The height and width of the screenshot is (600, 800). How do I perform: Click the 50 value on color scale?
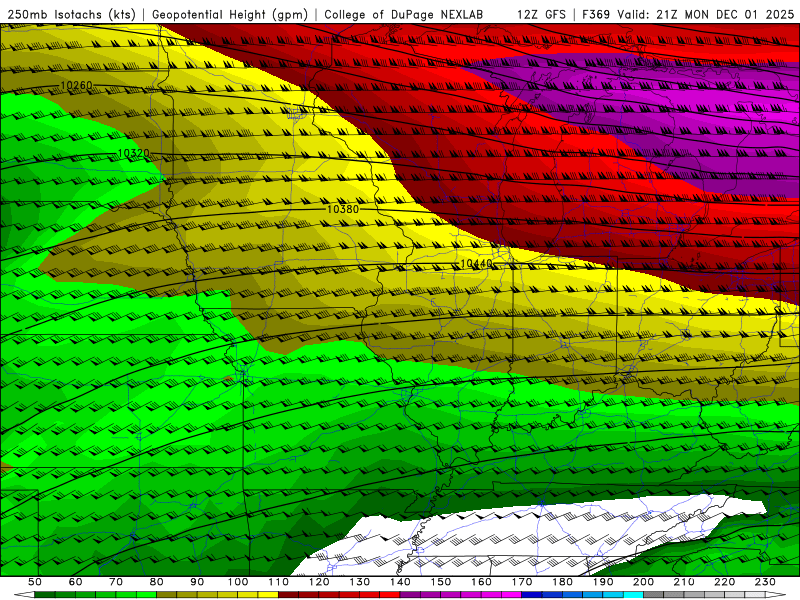point(35,582)
